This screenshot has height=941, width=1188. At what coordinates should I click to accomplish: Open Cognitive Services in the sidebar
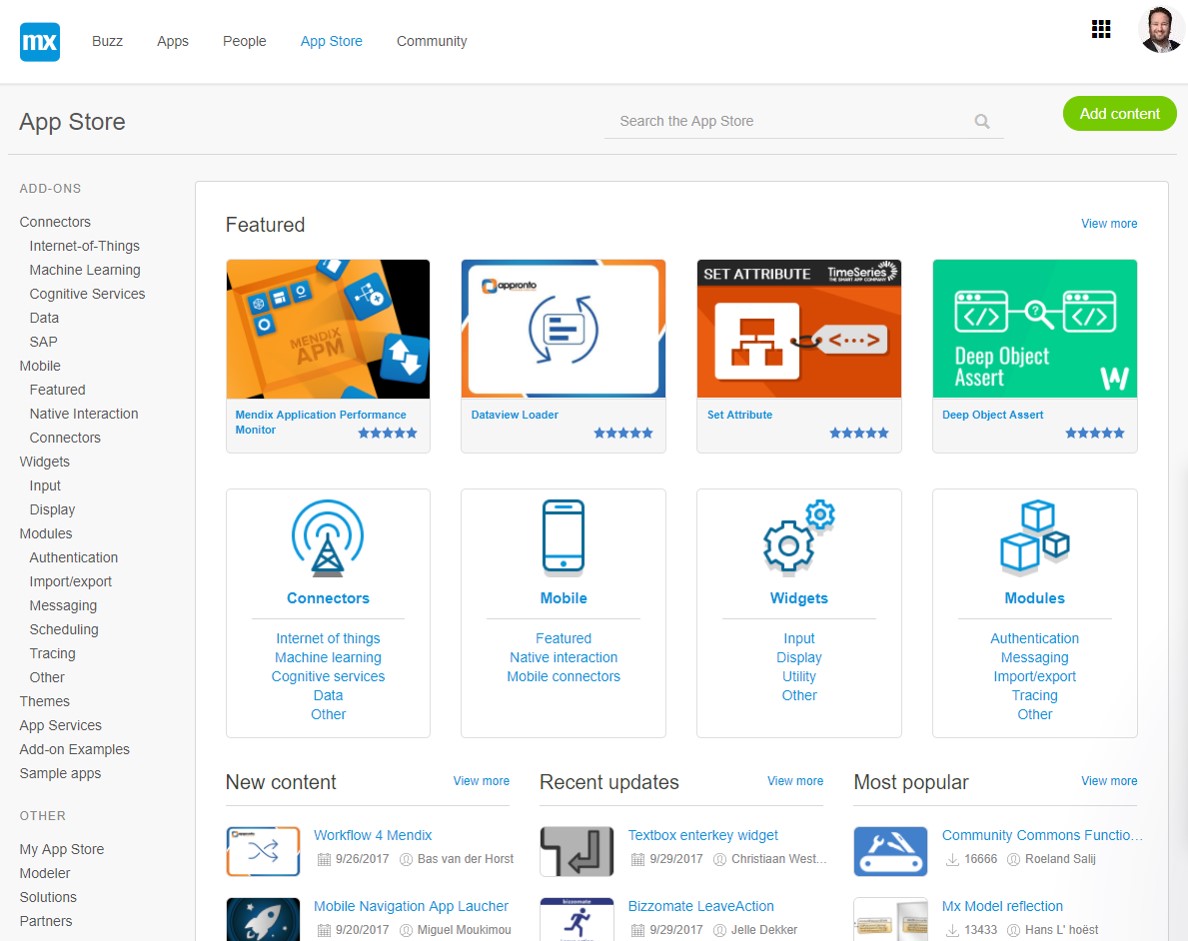click(x=87, y=294)
